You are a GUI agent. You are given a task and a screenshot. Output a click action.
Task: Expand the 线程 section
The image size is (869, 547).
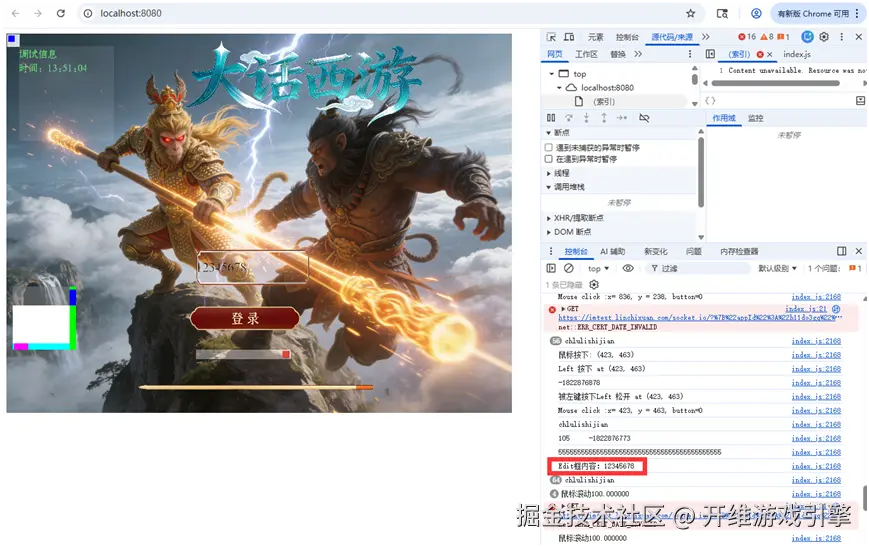pos(549,173)
